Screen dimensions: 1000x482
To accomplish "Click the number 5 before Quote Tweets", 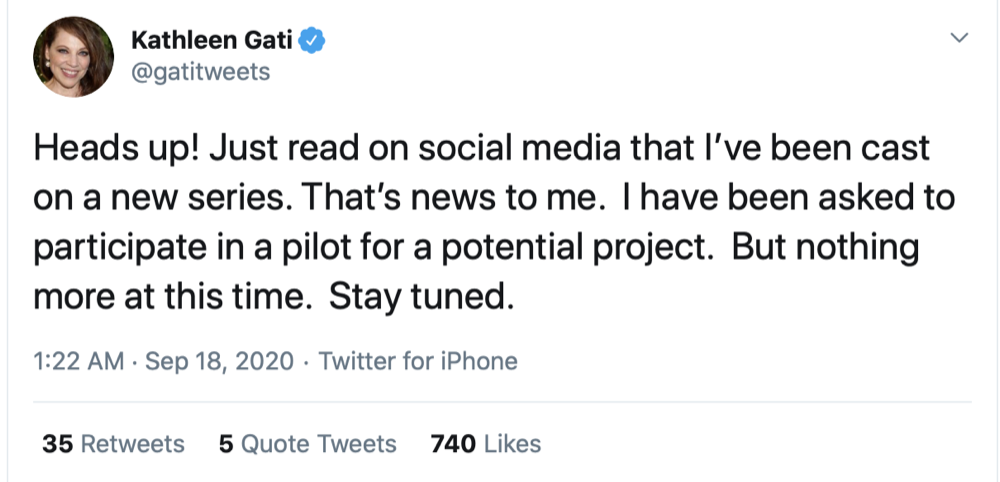I will click(x=226, y=443).
